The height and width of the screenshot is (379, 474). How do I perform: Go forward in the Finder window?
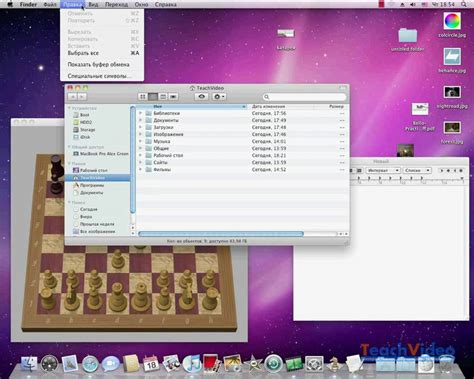pyautogui.click(x=82, y=97)
